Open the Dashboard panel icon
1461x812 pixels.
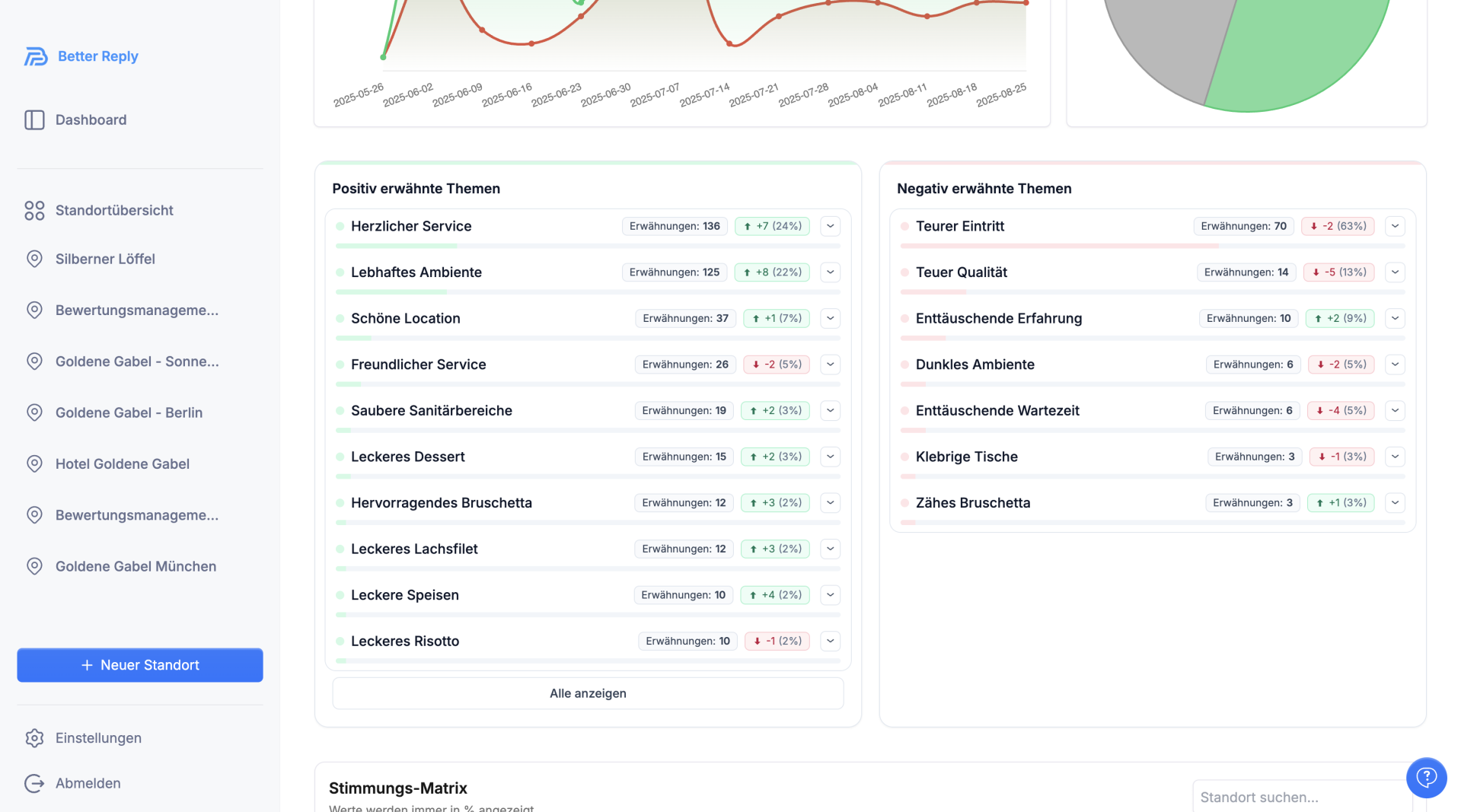pyautogui.click(x=34, y=120)
